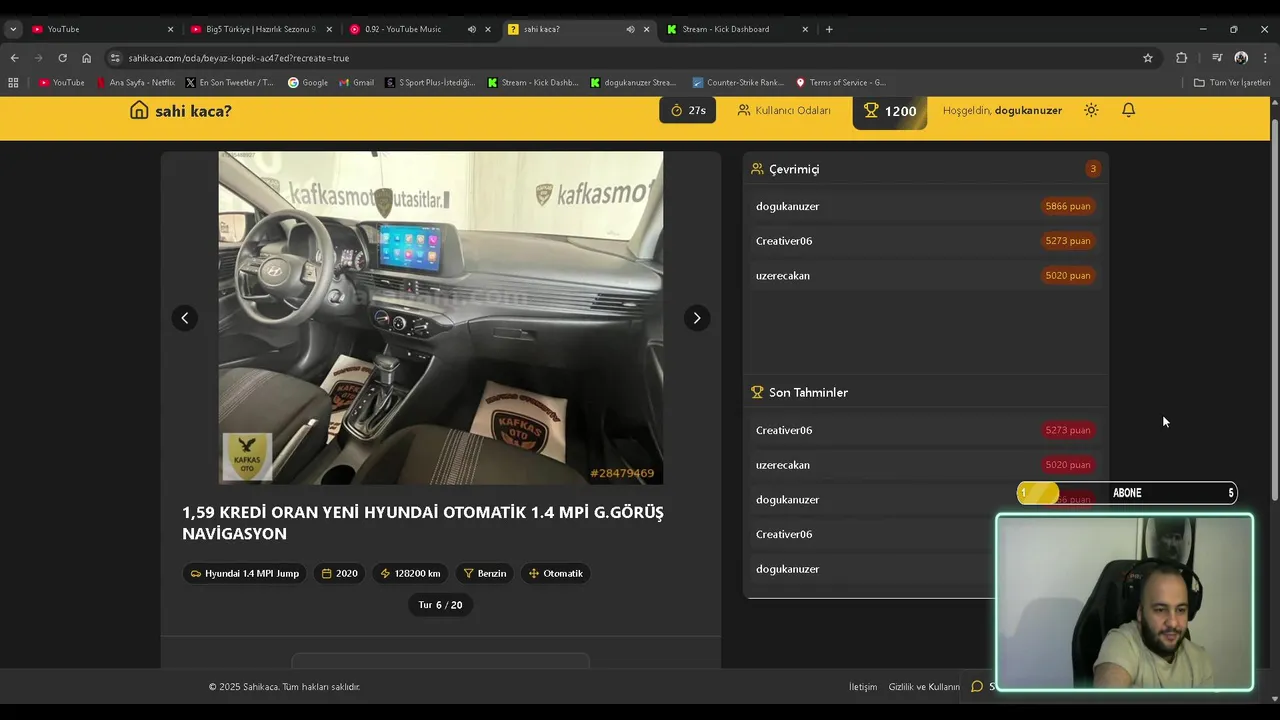Click the sahi kaca home icon

pos(139,110)
